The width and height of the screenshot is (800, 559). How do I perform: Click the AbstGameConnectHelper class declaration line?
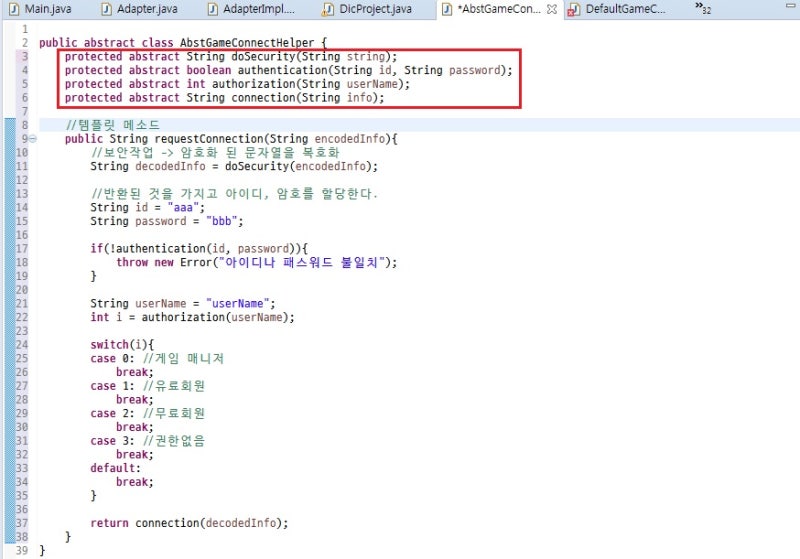point(182,43)
